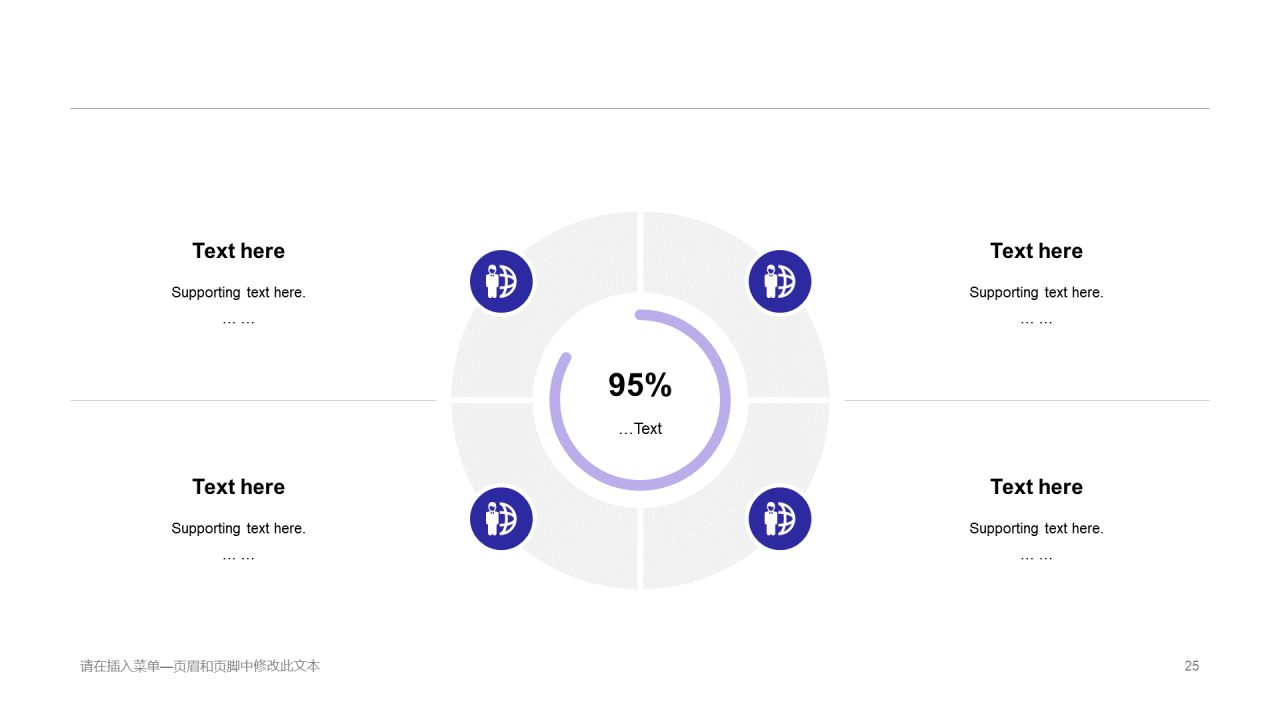Click the slide number 25

click(x=1192, y=666)
